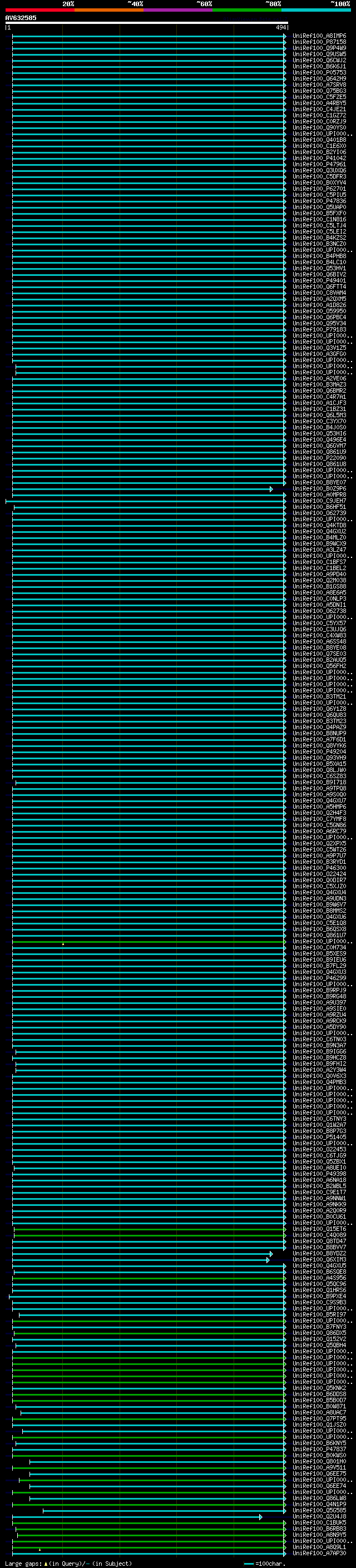Select the UniRef100_B4MLZ0 label

[x=319, y=537]
